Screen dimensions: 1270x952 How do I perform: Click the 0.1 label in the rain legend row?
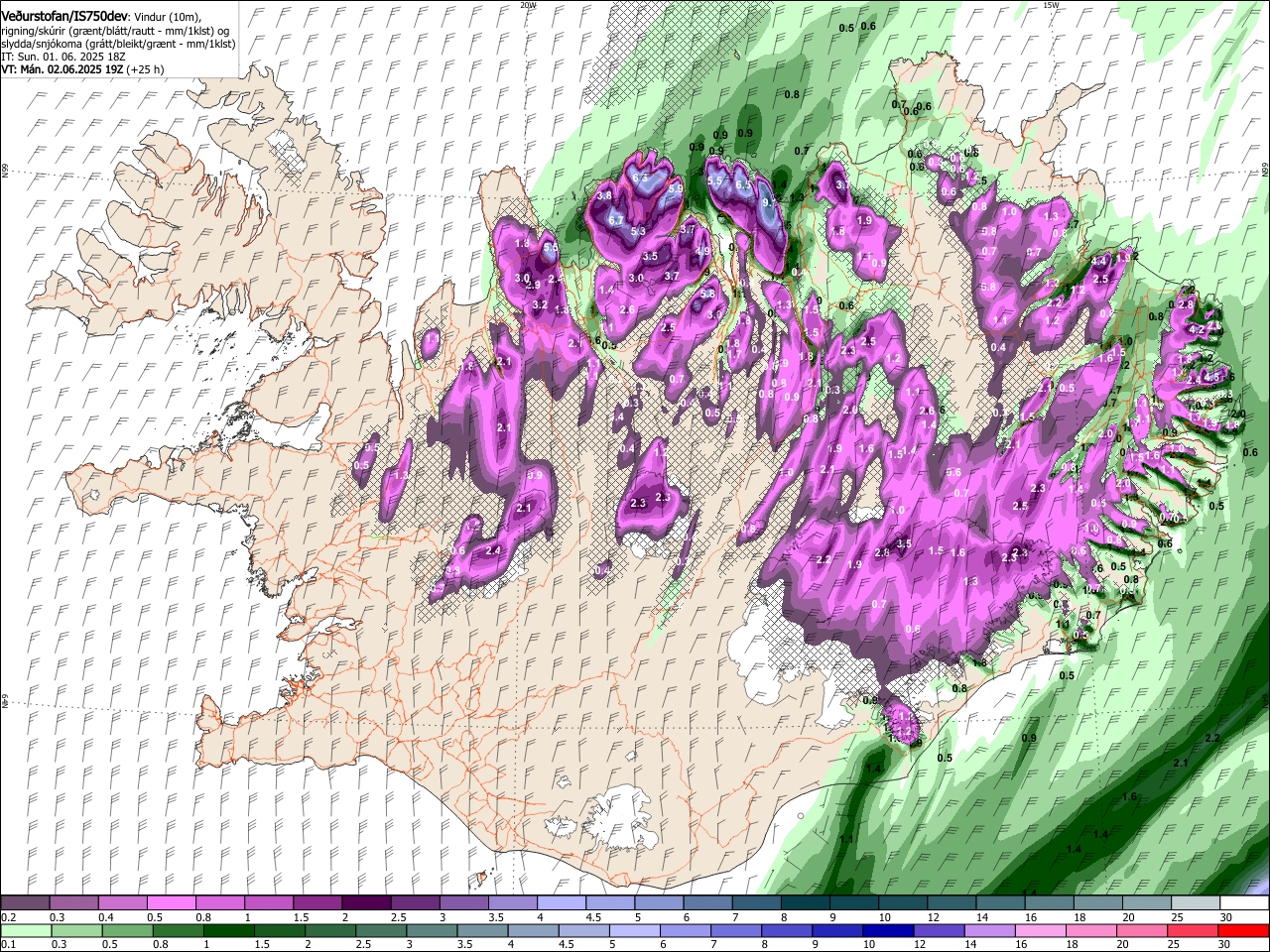(x=8, y=945)
